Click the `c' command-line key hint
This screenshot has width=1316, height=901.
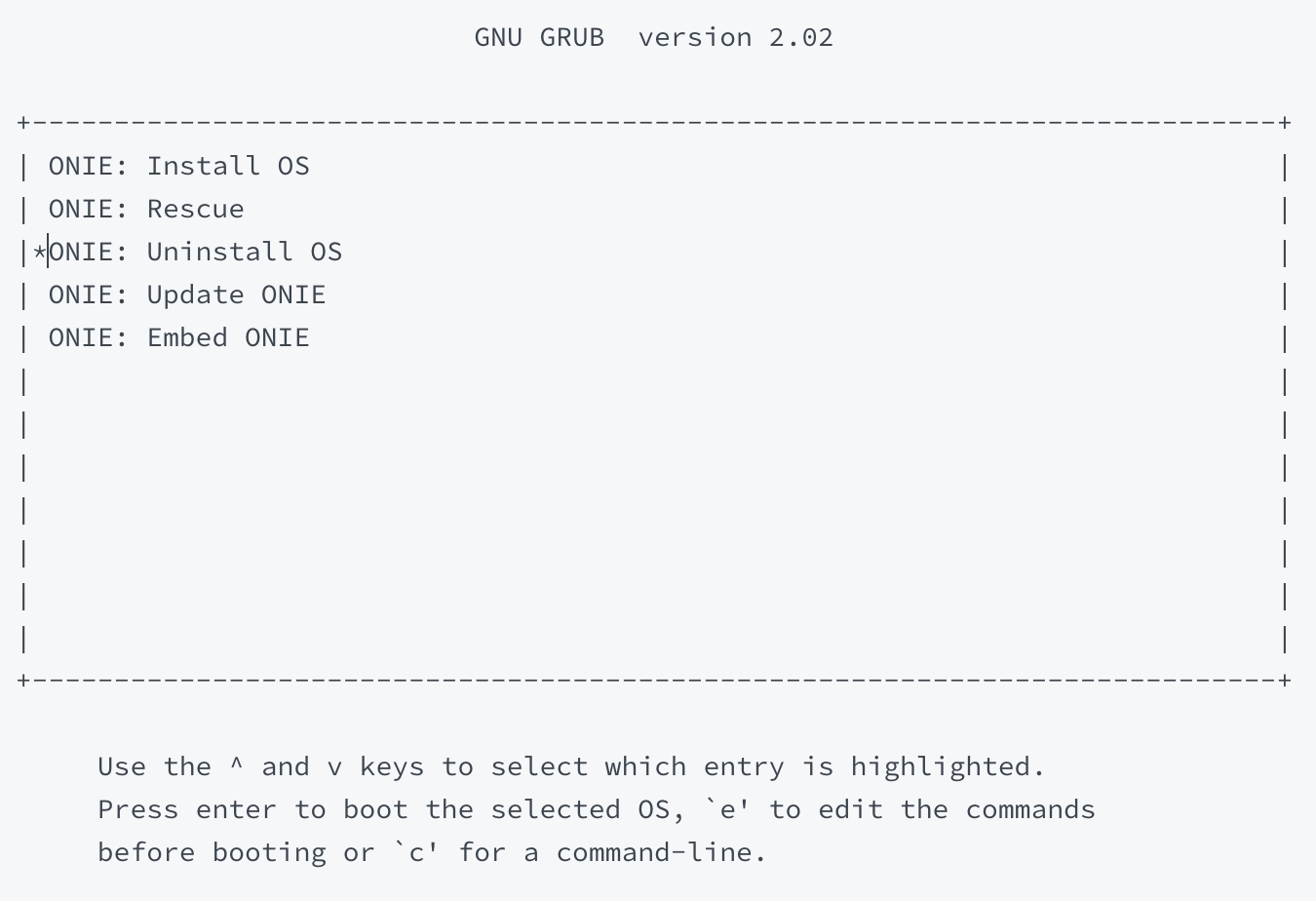point(416,852)
